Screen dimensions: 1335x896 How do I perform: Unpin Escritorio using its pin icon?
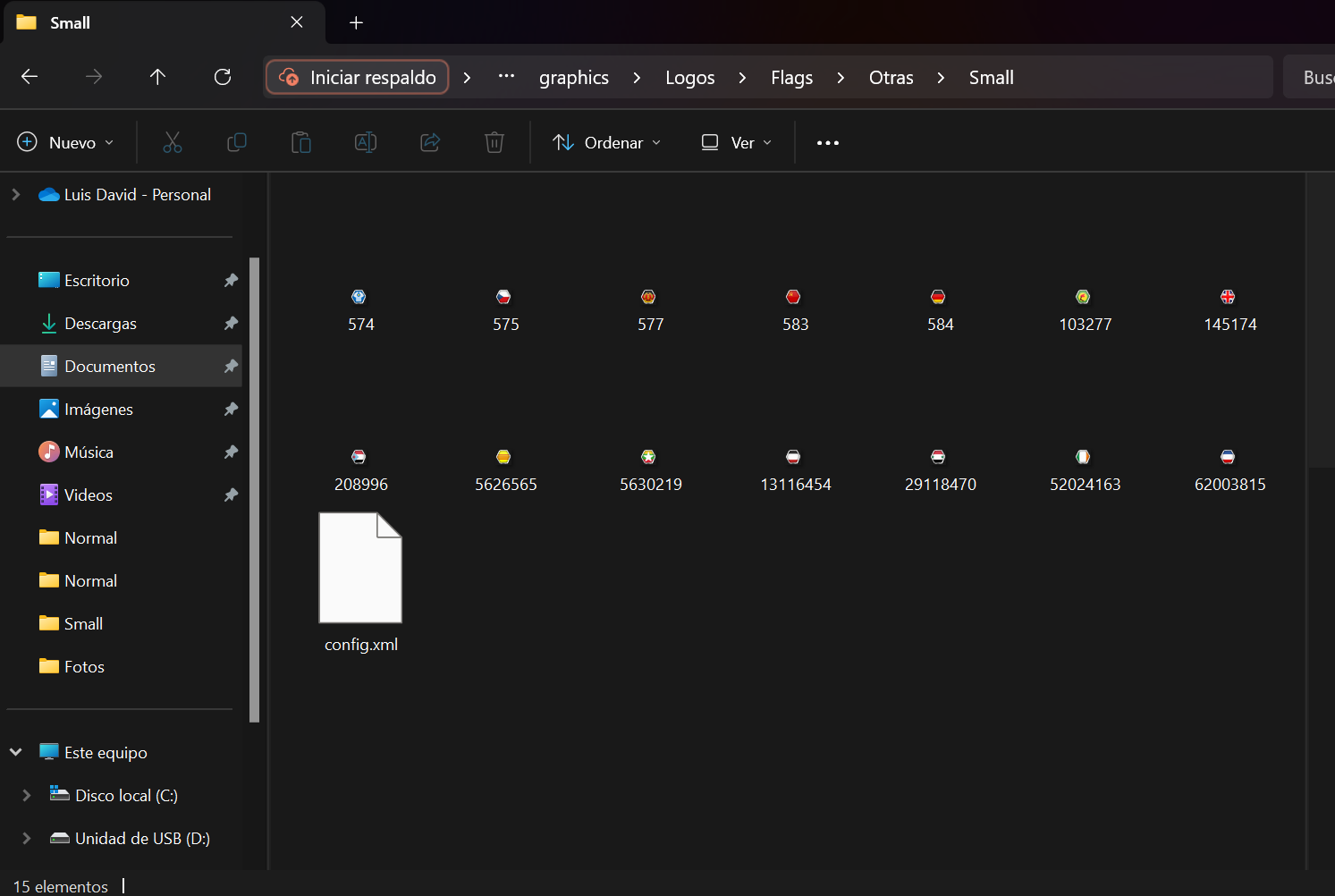click(x=231, y=280)
